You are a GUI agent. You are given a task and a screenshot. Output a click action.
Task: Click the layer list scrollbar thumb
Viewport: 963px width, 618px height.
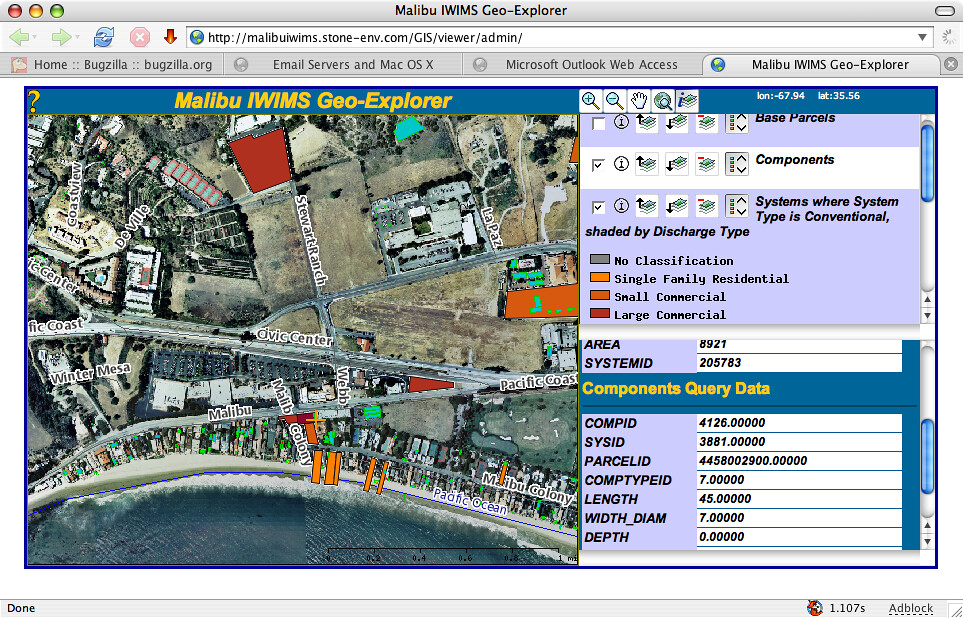click(x=927, y=162)
